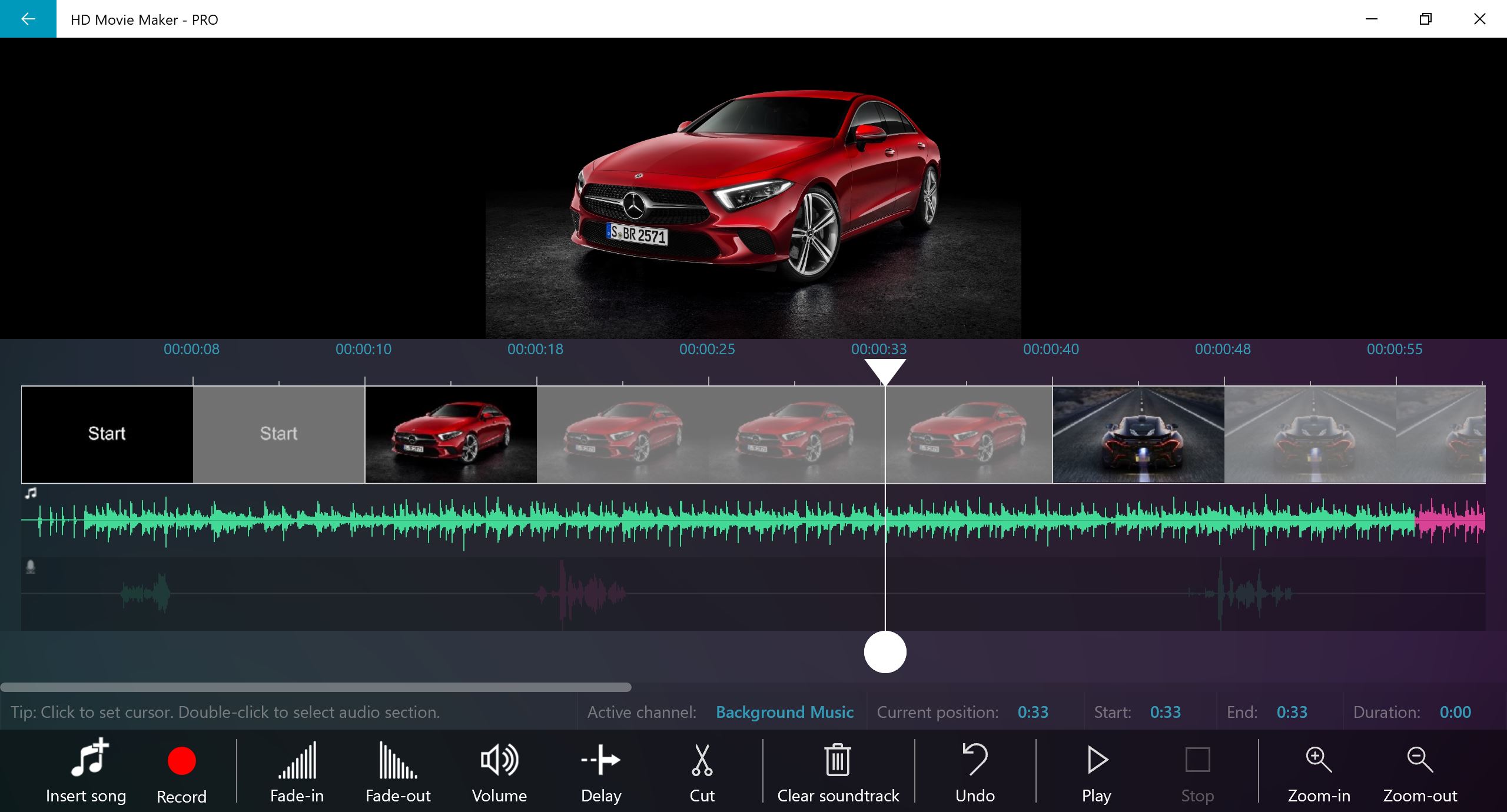
Task: Click the timeline horizontal scrollbar
Action: point(316,687)
